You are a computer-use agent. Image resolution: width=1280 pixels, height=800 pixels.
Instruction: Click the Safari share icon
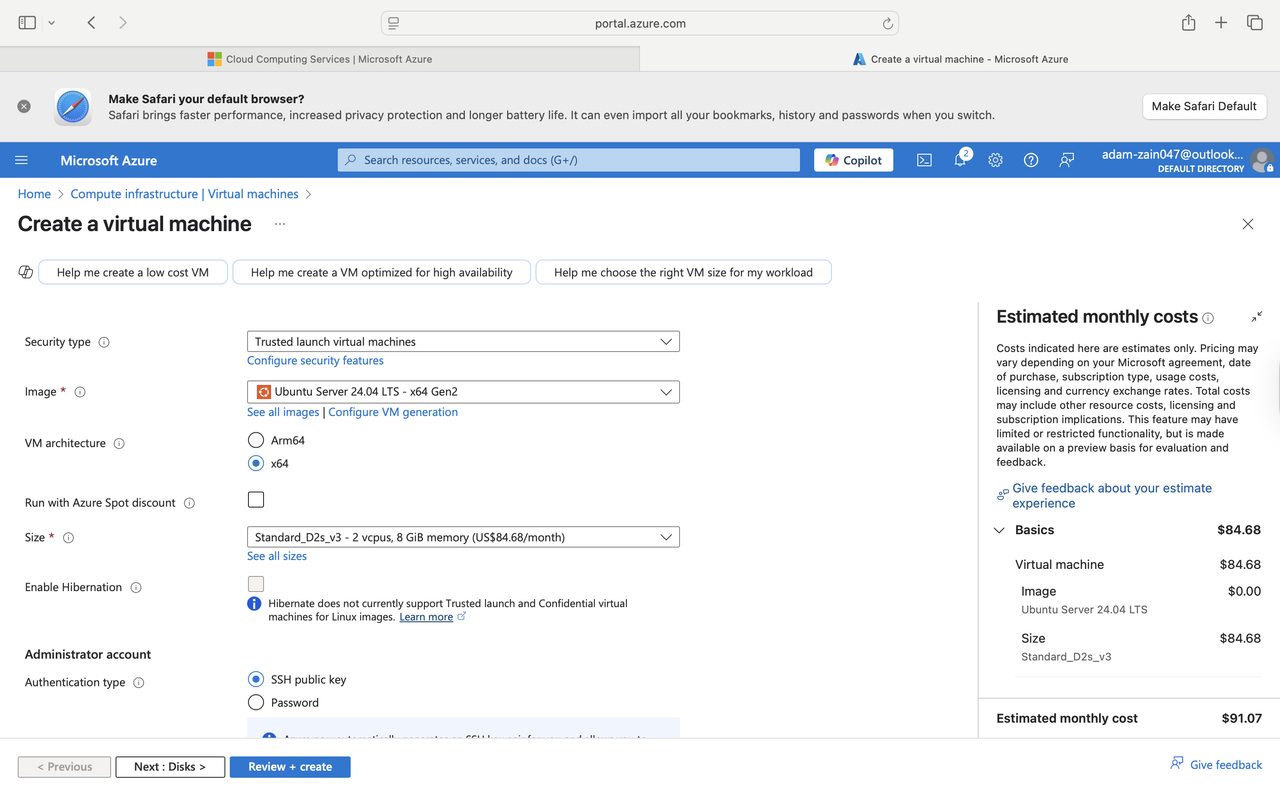(x=1188, y=22)
